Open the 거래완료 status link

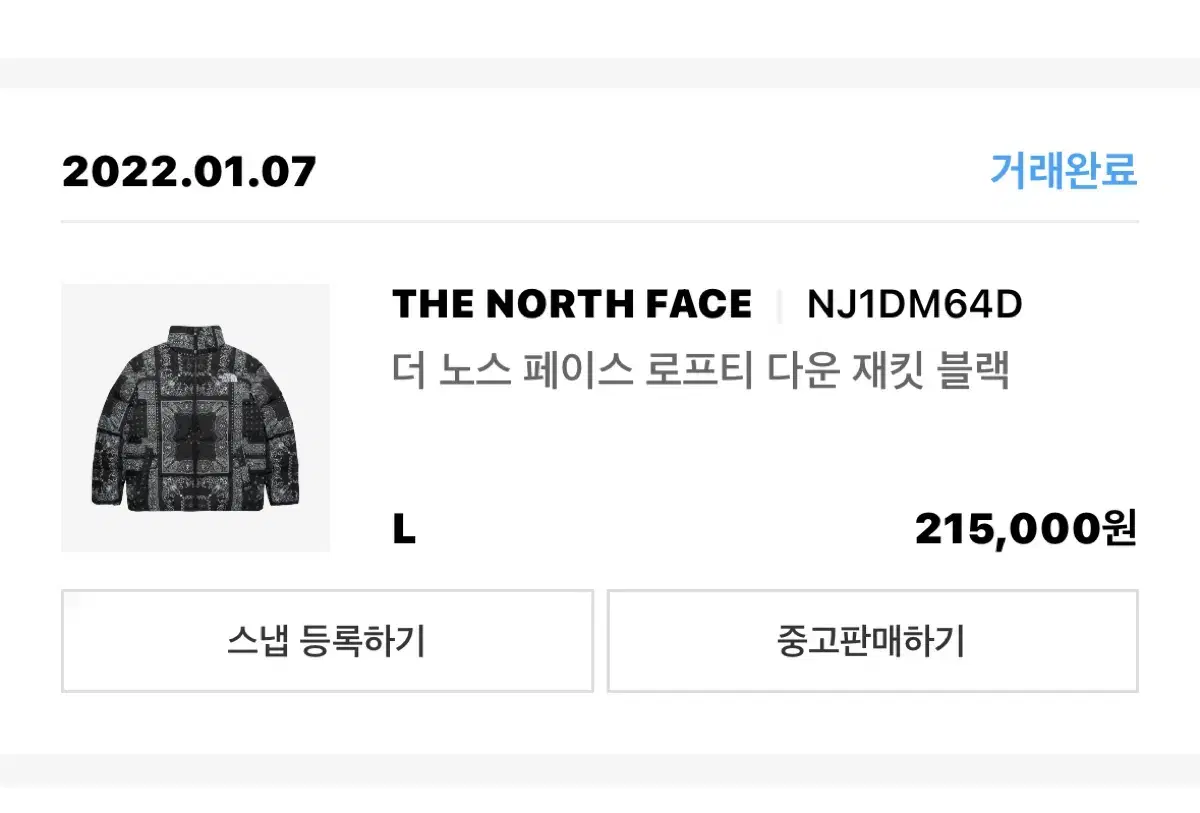click(1064, 170)
